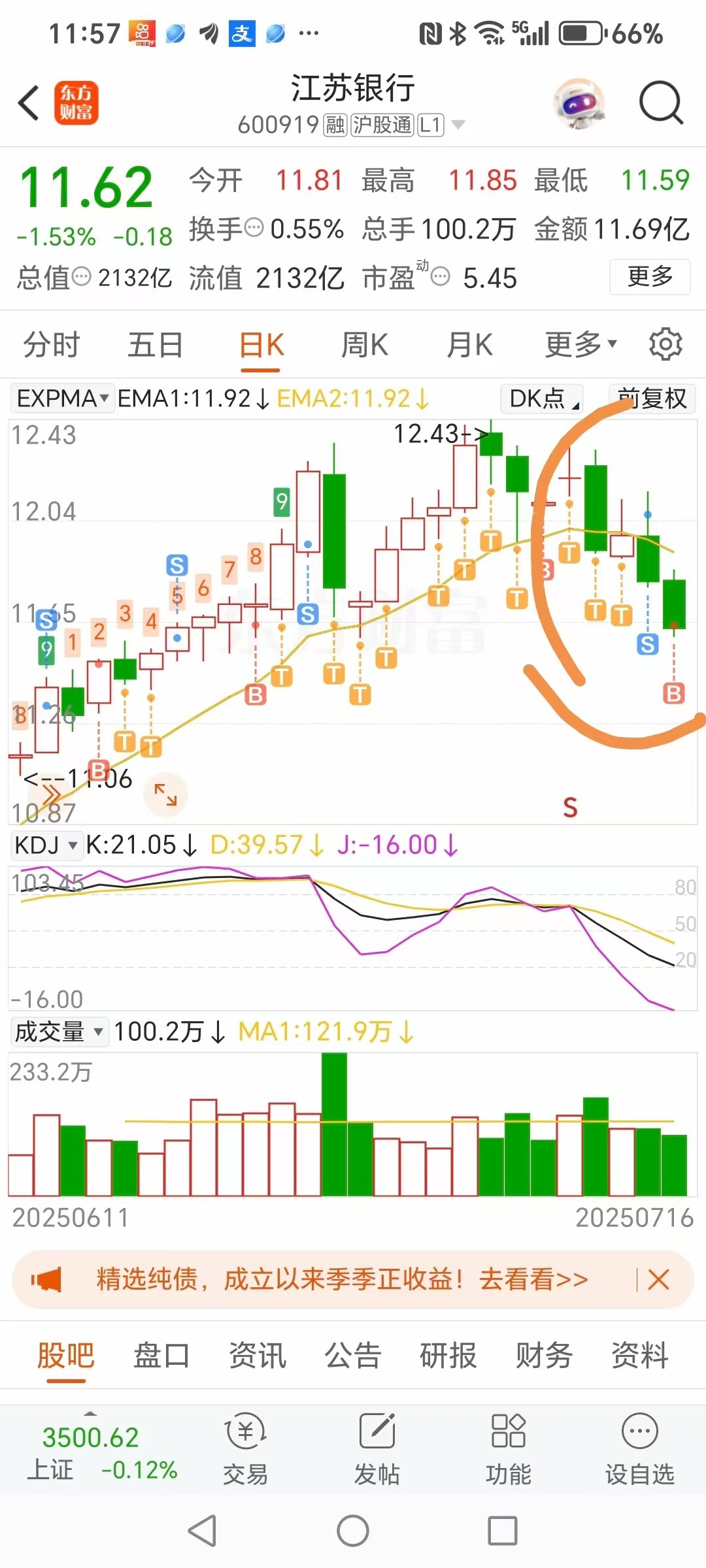Tap Android home navigation button
This screenshot has width=706, height=1568.
[x=353, y=1531]
